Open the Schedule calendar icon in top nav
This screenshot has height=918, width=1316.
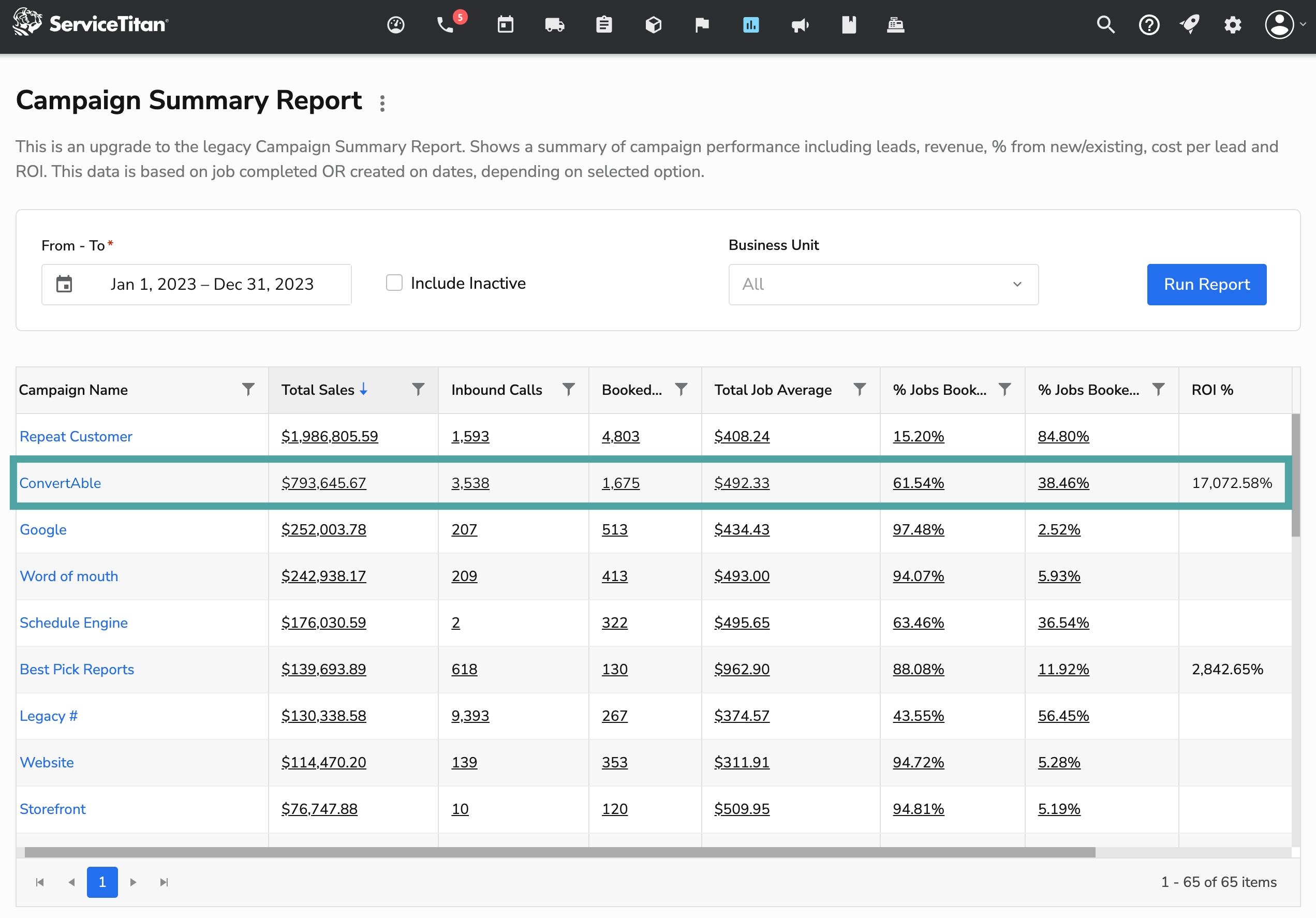pyautogui.click(x=505, y=25)
